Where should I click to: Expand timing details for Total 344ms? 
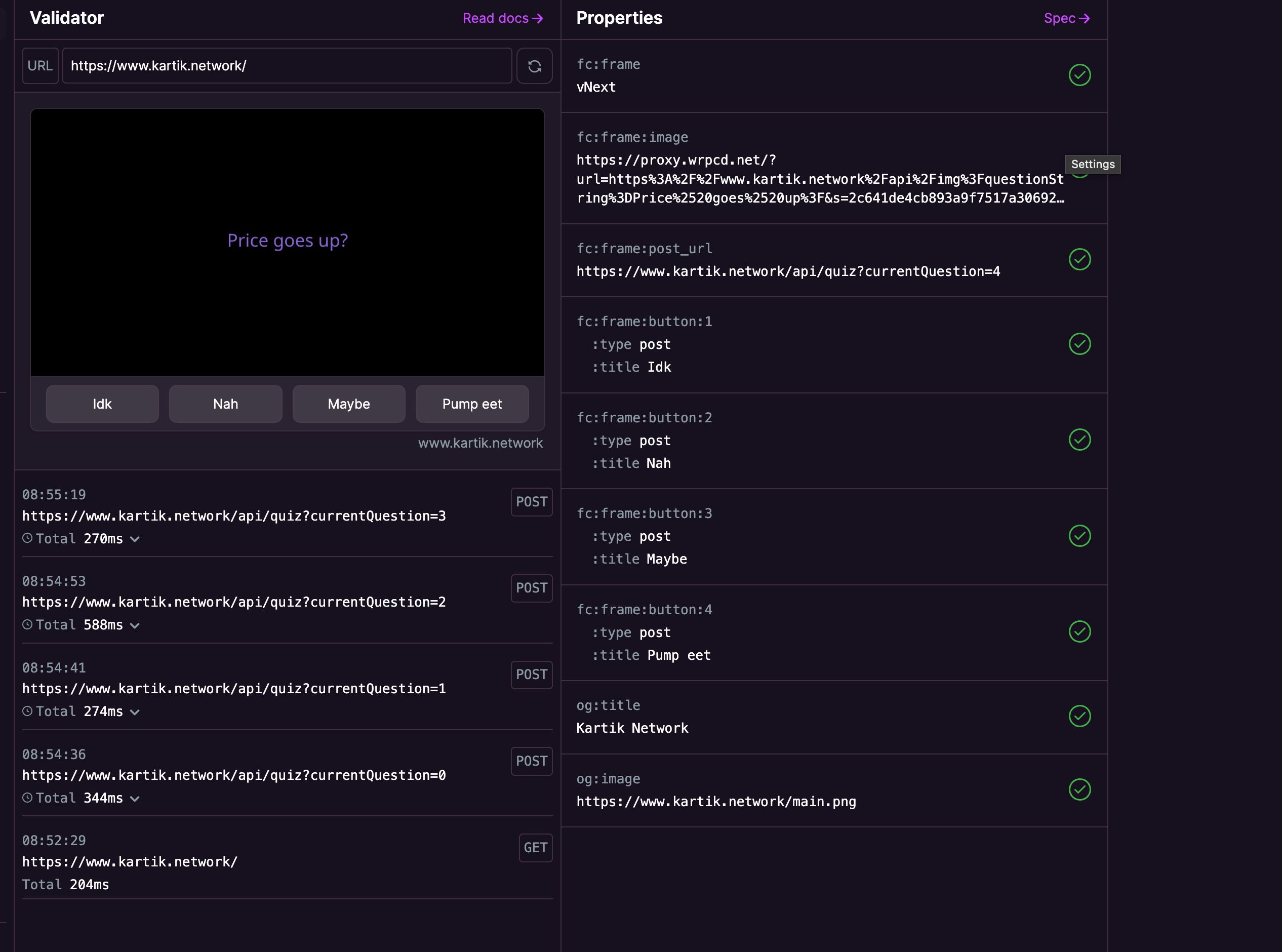pyautogui.click(x=135, y=799)
